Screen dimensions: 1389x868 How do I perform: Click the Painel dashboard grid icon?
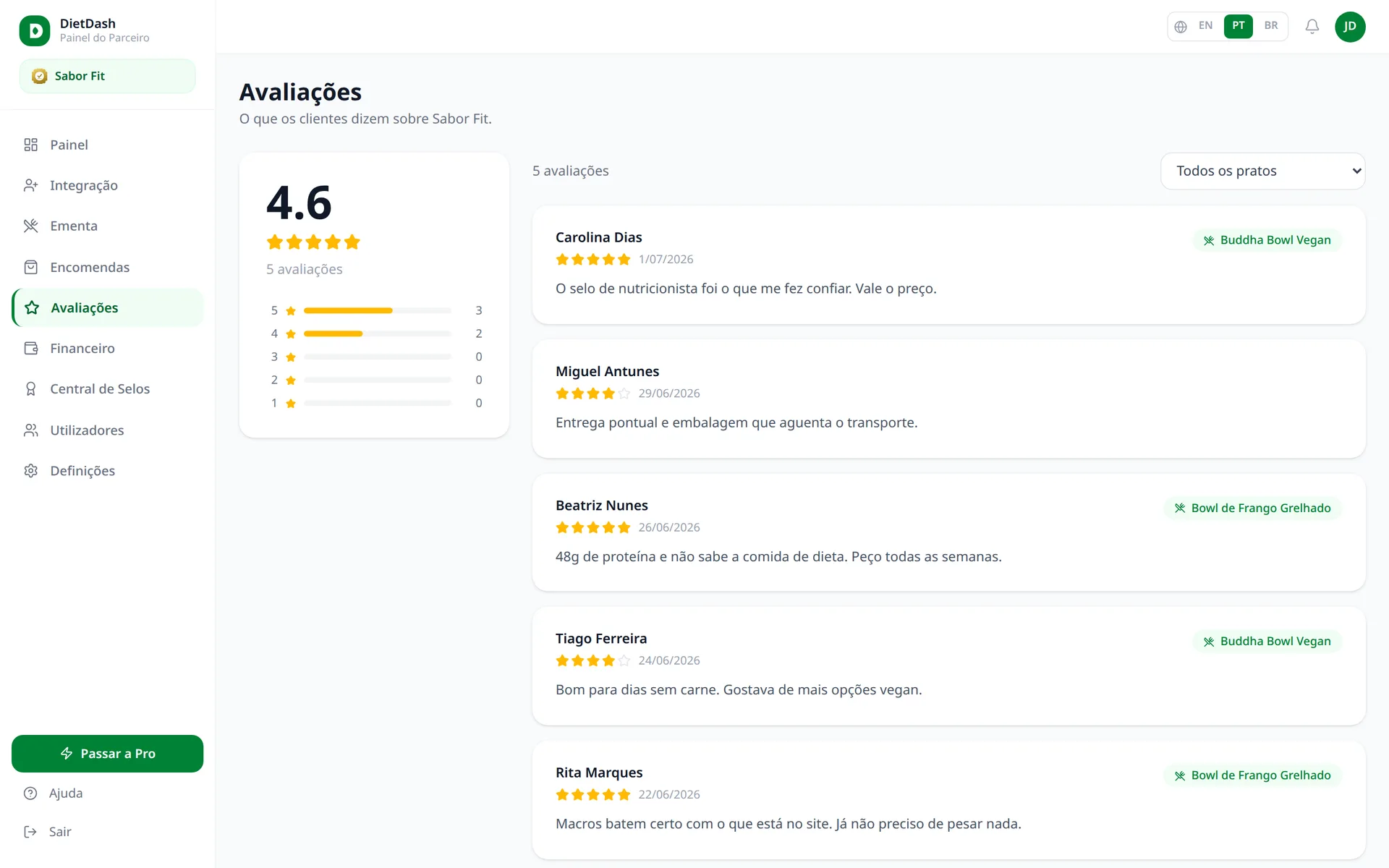coord(30,145)
